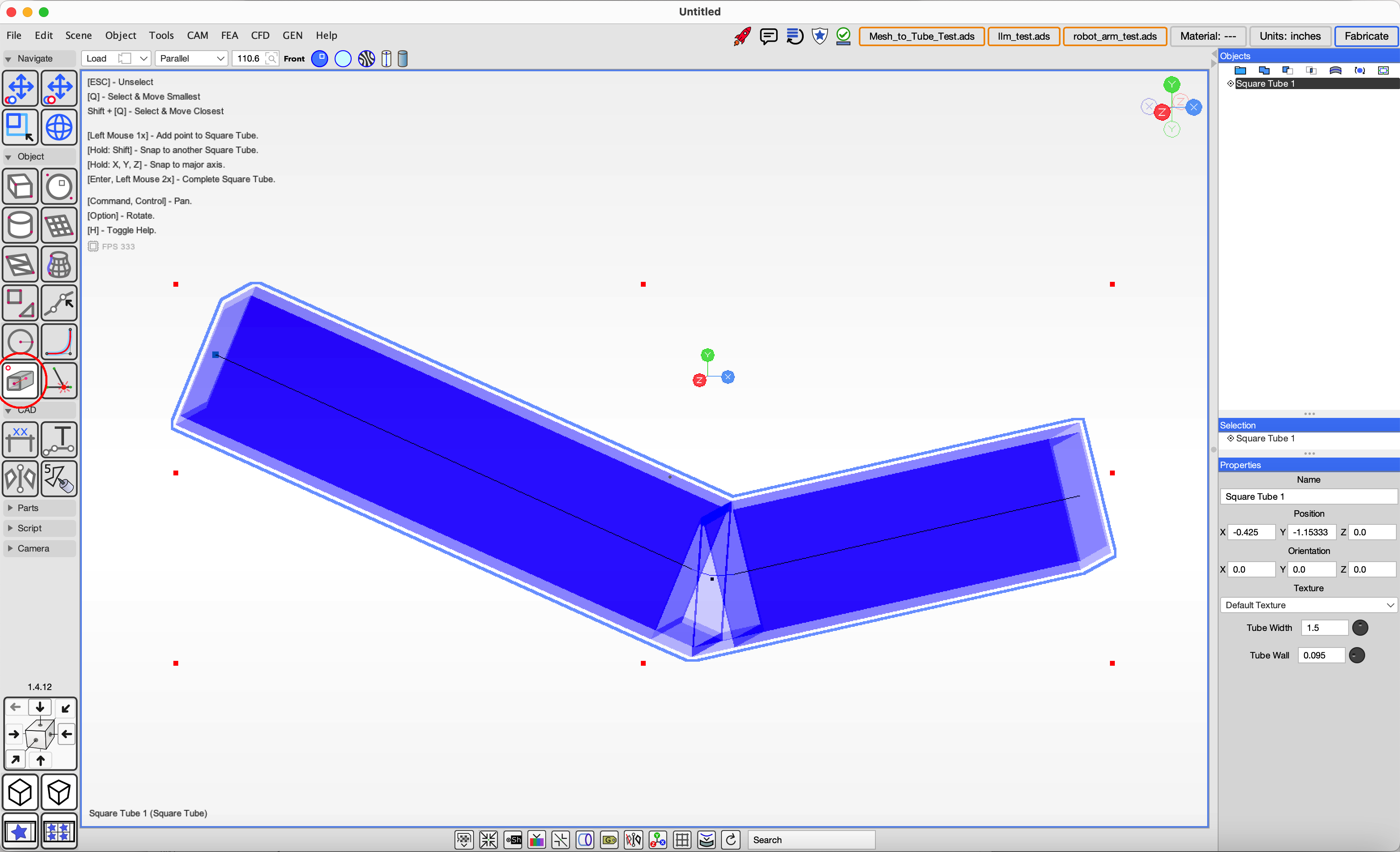Open the Parallel projection dropdown
Screen dimensions: 1400x852
(191, 58)
